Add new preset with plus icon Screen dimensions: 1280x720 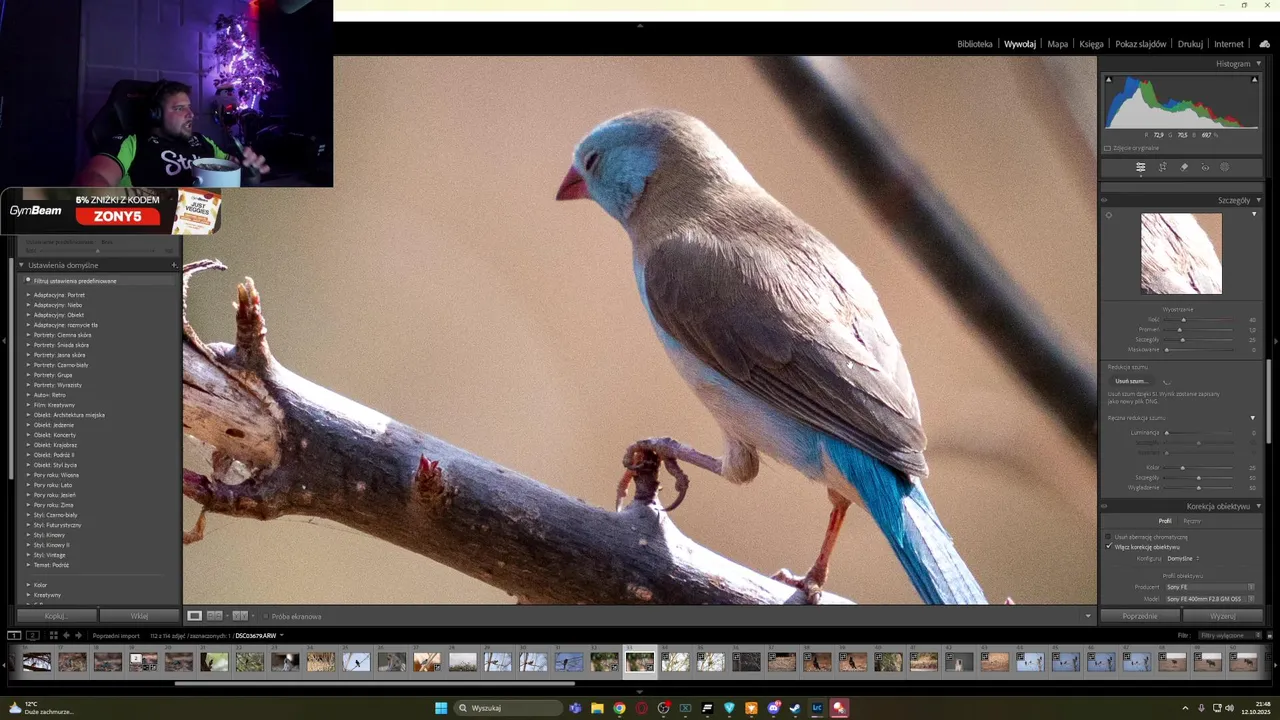[174, 265]
